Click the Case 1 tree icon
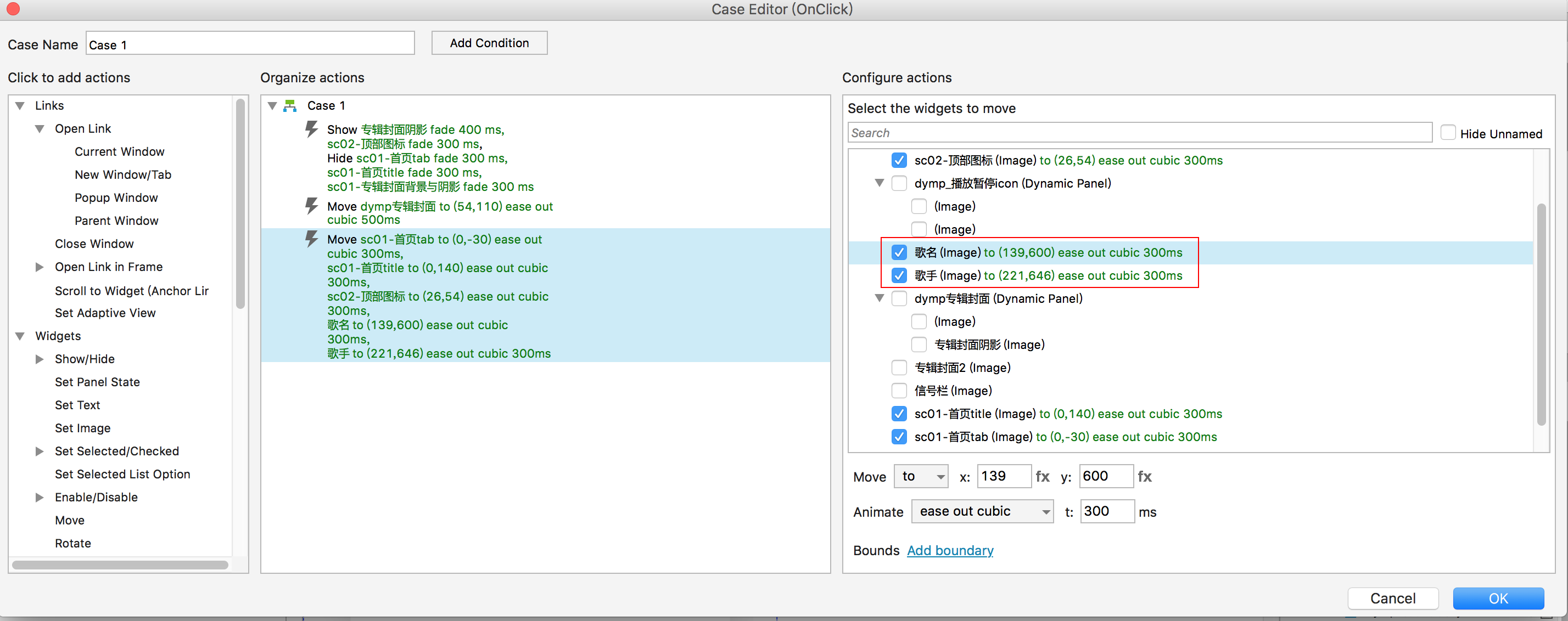 (x=290, y=106)
